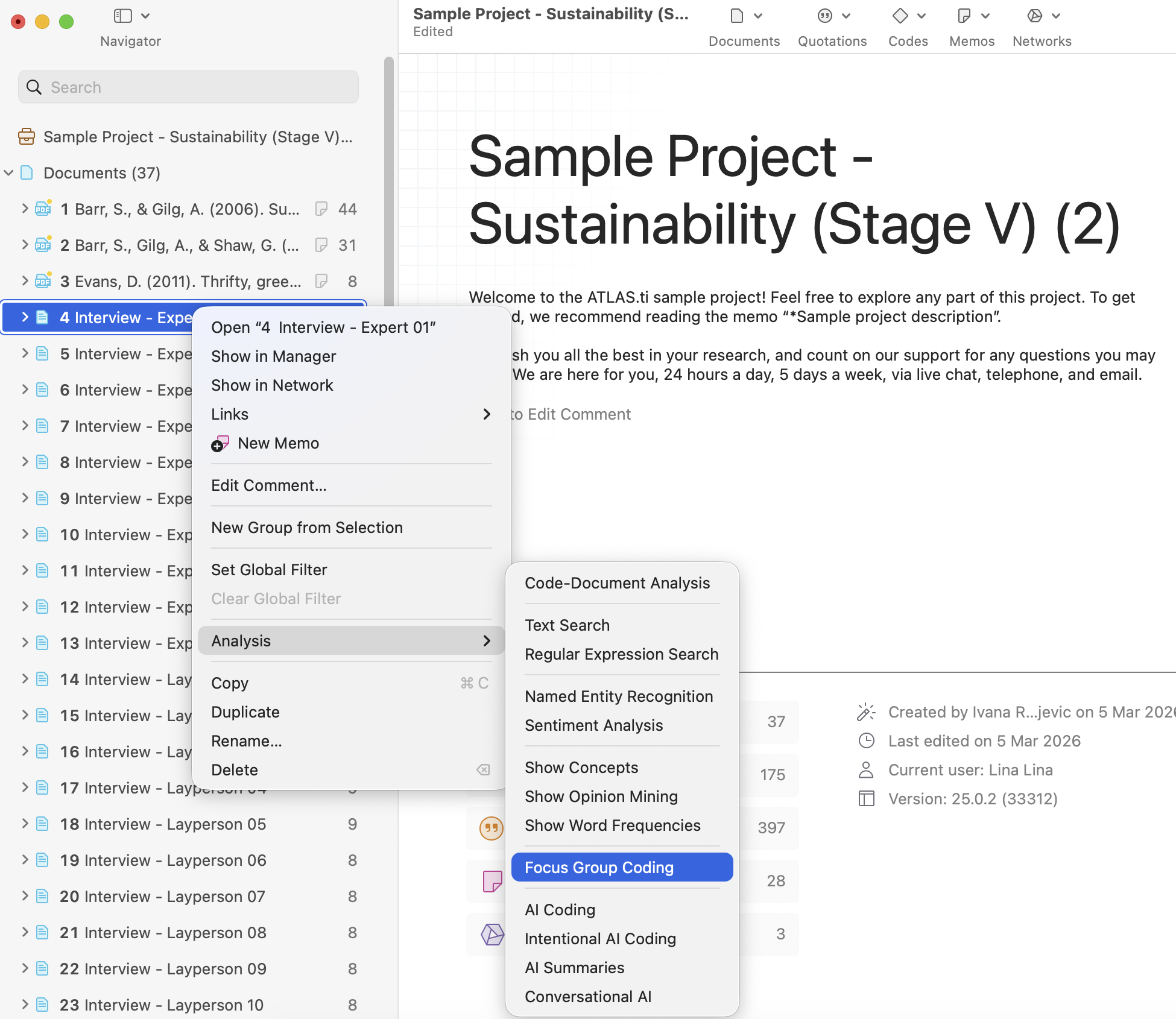Select Sentiment Analysis from submenu
The height and width of the screenshot is (1019, 1176).
pyautogui.click(x=593, y=725)
